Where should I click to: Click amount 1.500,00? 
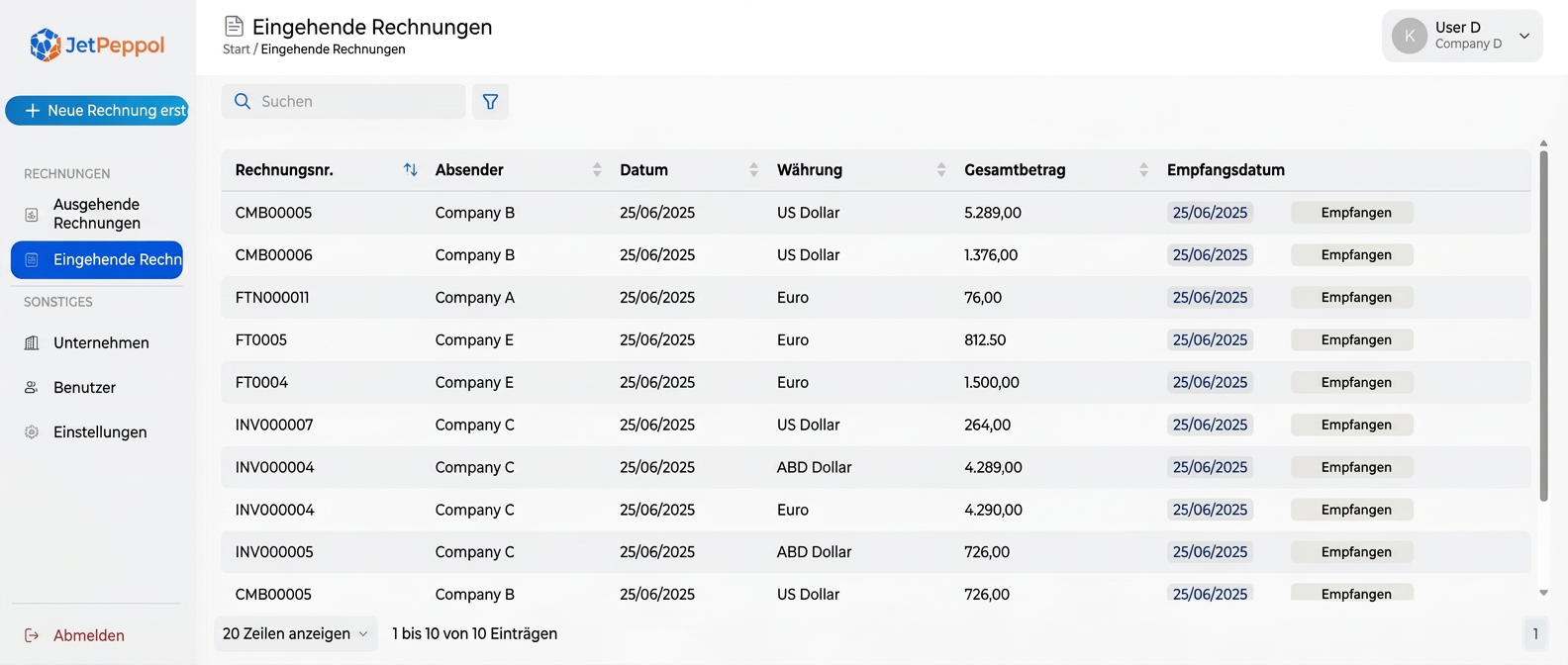pyautogui.click(x=992, y=382)
